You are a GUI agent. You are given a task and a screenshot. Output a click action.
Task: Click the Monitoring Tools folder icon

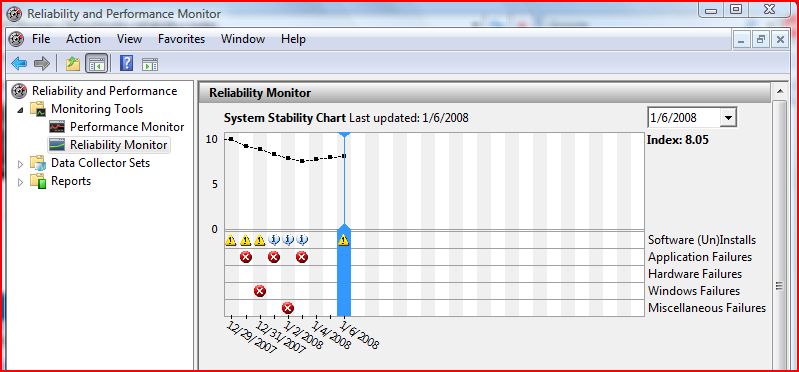click(38, 109)
